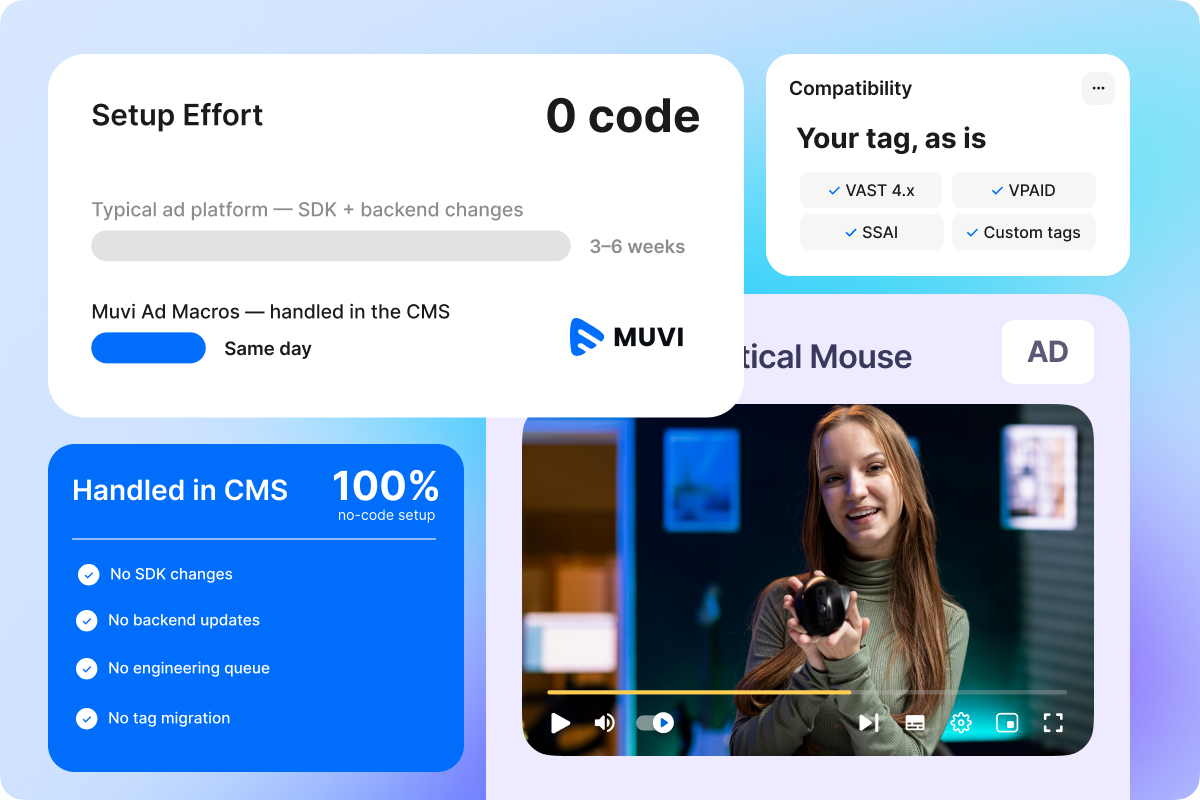Viewport: 1200px width, 800px height.
Task: Select the Custom tags chip
Action: pos(1024,232)
